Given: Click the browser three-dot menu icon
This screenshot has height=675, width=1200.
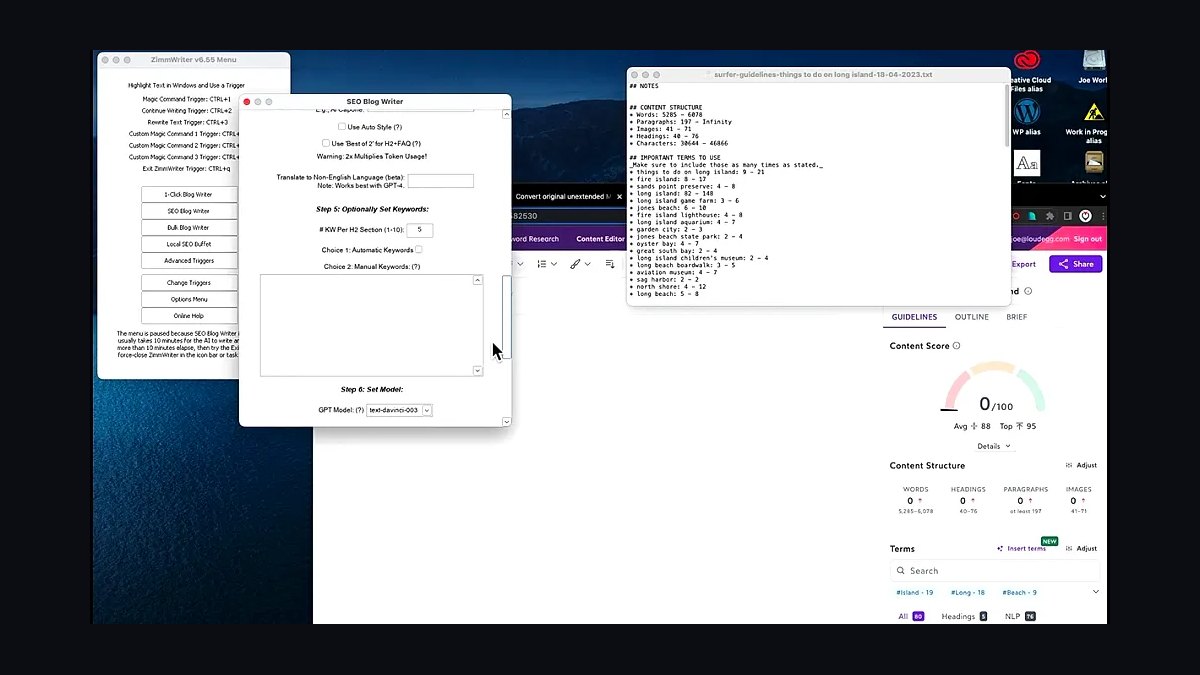Looking at the screenshot, I should pyautogui.click(x=1102, y=215).
